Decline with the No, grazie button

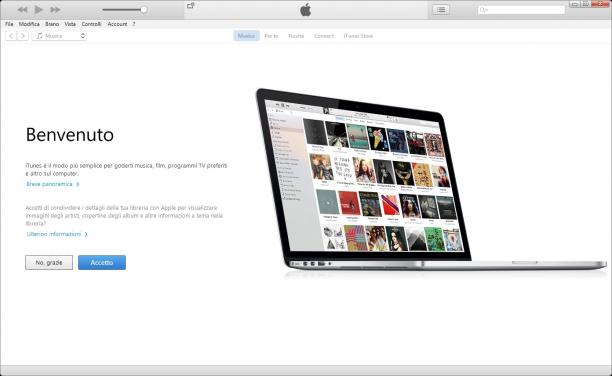click(49, 262)
